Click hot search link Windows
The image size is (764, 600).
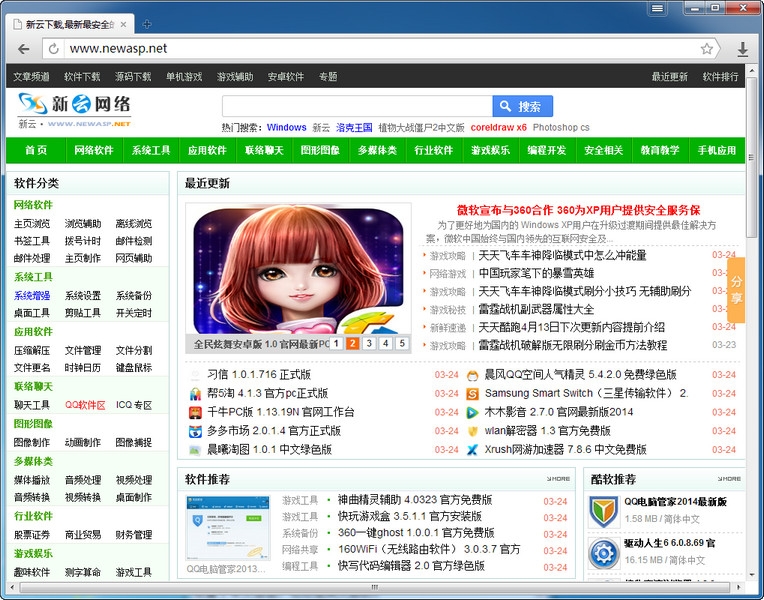(286, 128)
